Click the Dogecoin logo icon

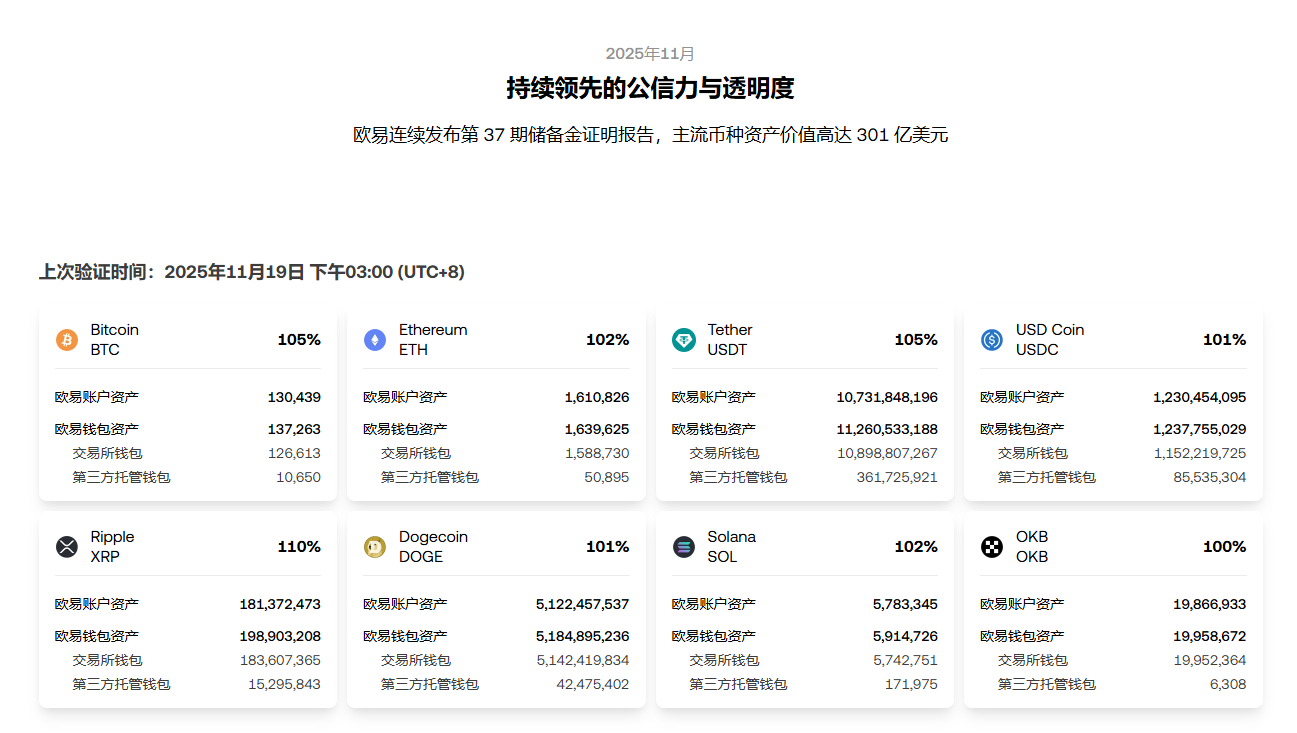point(375,547)
